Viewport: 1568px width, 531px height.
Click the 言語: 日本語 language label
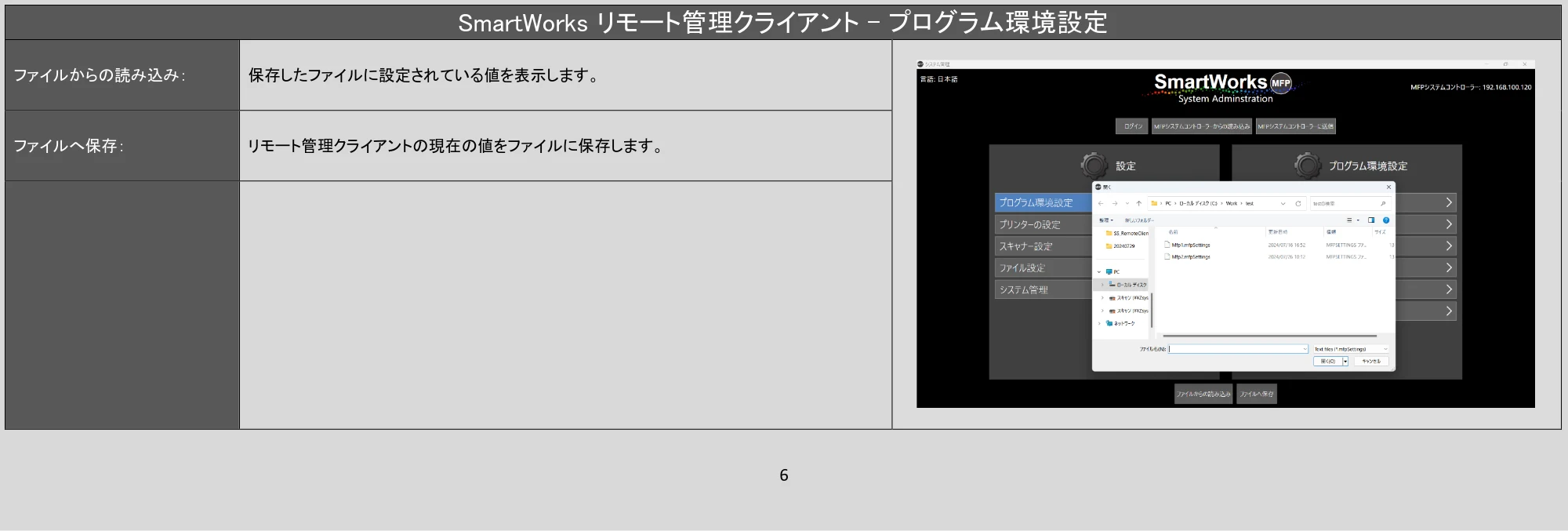(x=938, y=79)
